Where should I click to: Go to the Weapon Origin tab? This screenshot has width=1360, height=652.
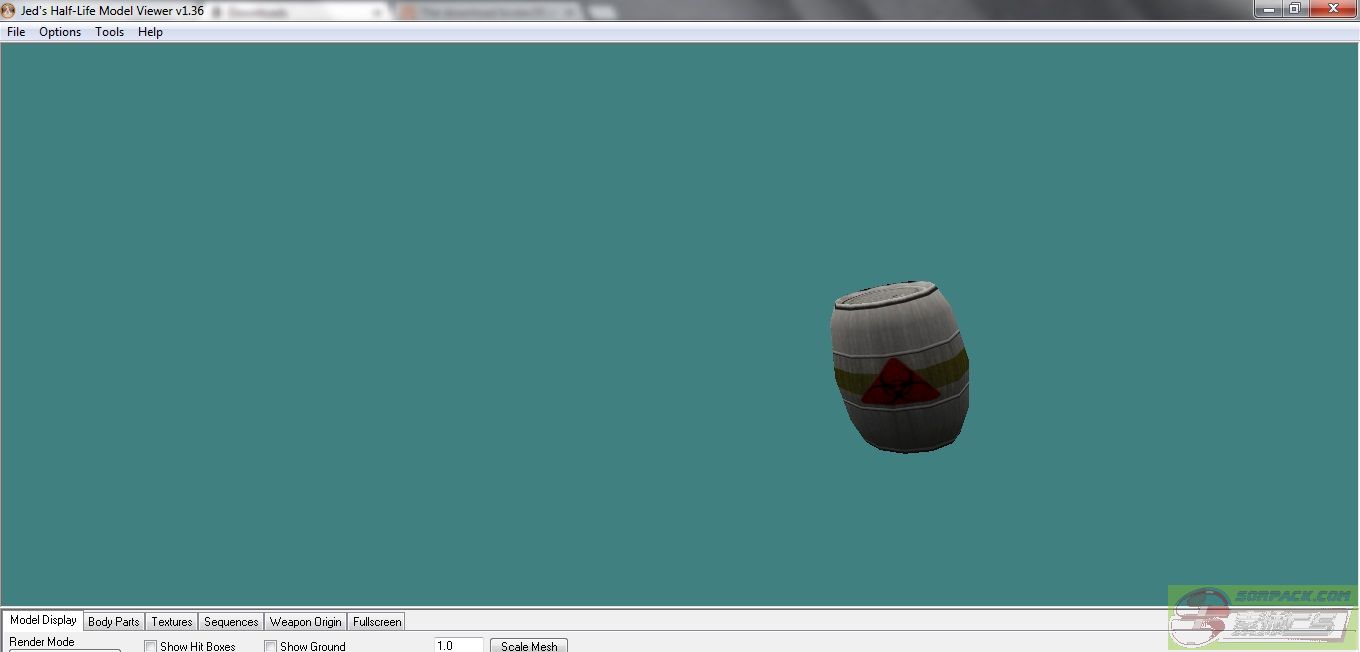(x=306, y=622)
